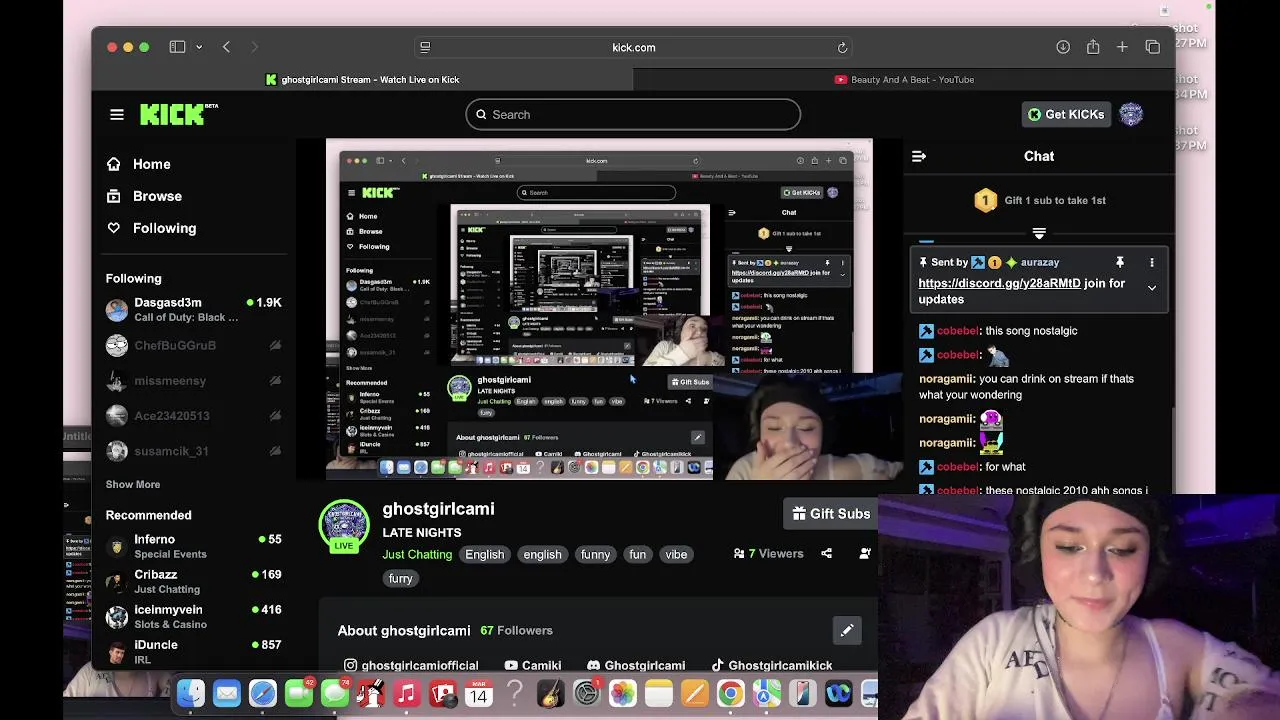Click ghostgirlcami LIVE avatar
This screenshot has height=720, width=1280.
[x=344, y=526]
